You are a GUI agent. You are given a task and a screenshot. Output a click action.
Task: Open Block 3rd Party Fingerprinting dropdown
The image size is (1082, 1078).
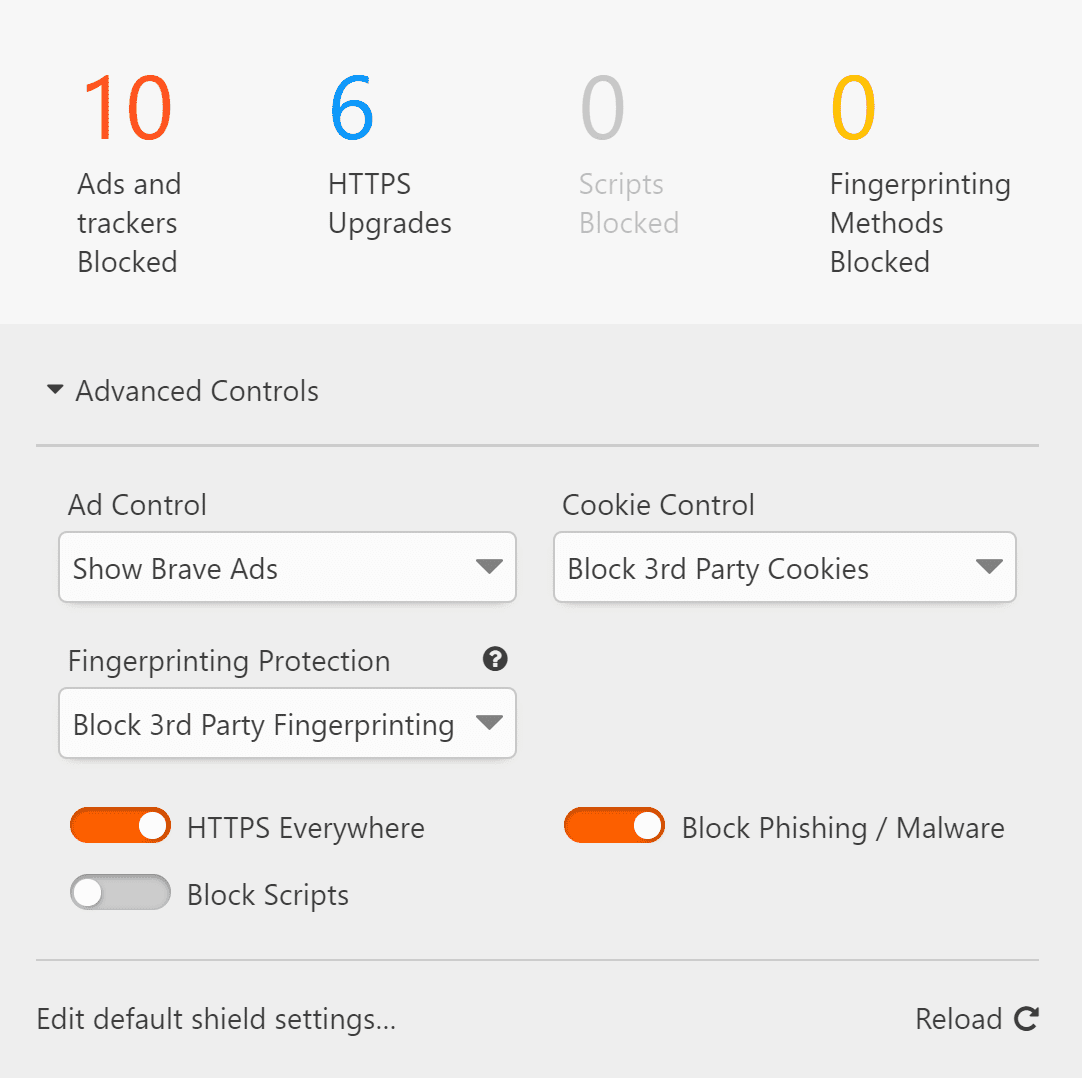pyautogui.click(x=287, y=723)
